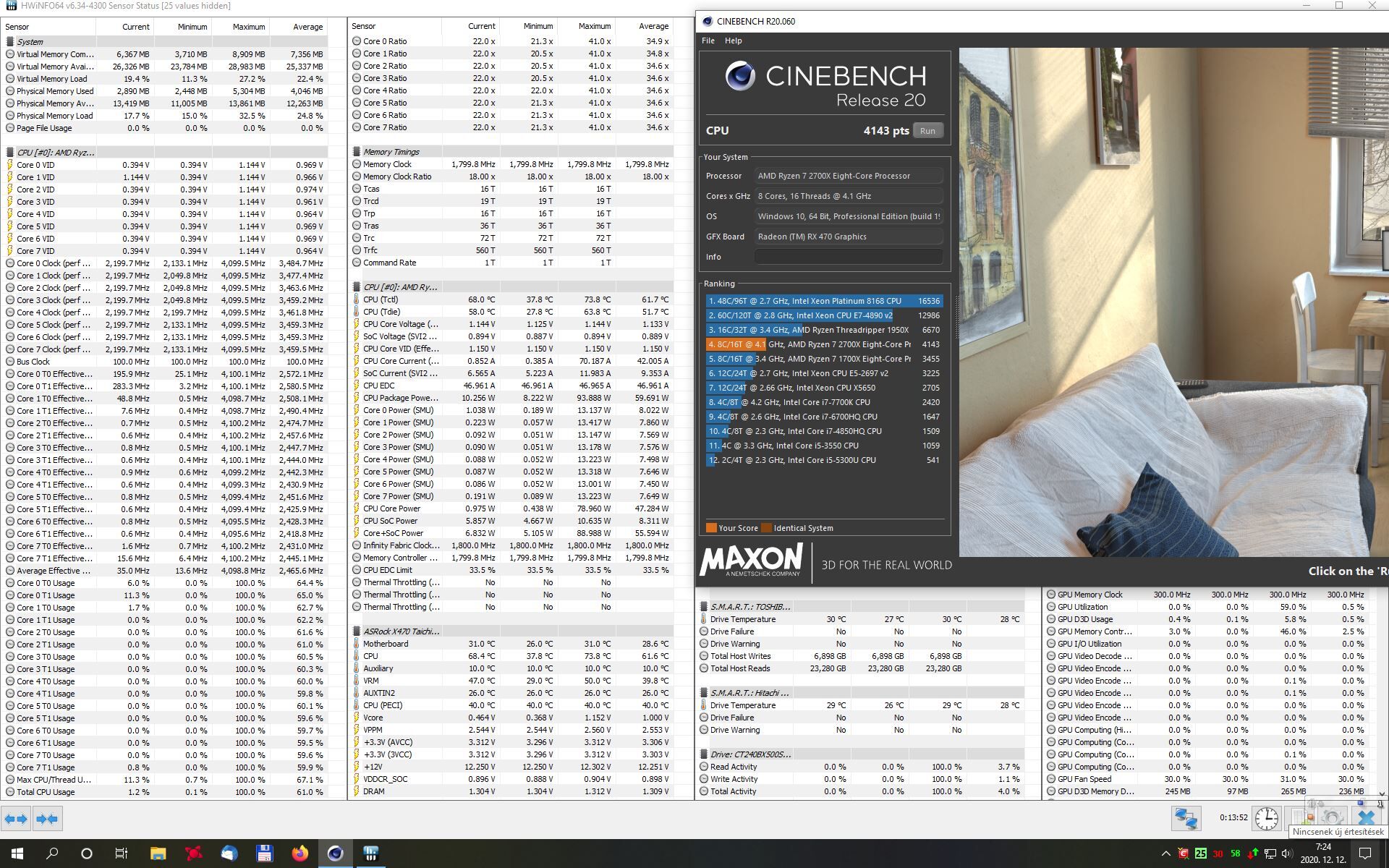Open the Help menu in Cinebench
The width and height of the screenshot is (1389, 868).
[733, 41]
